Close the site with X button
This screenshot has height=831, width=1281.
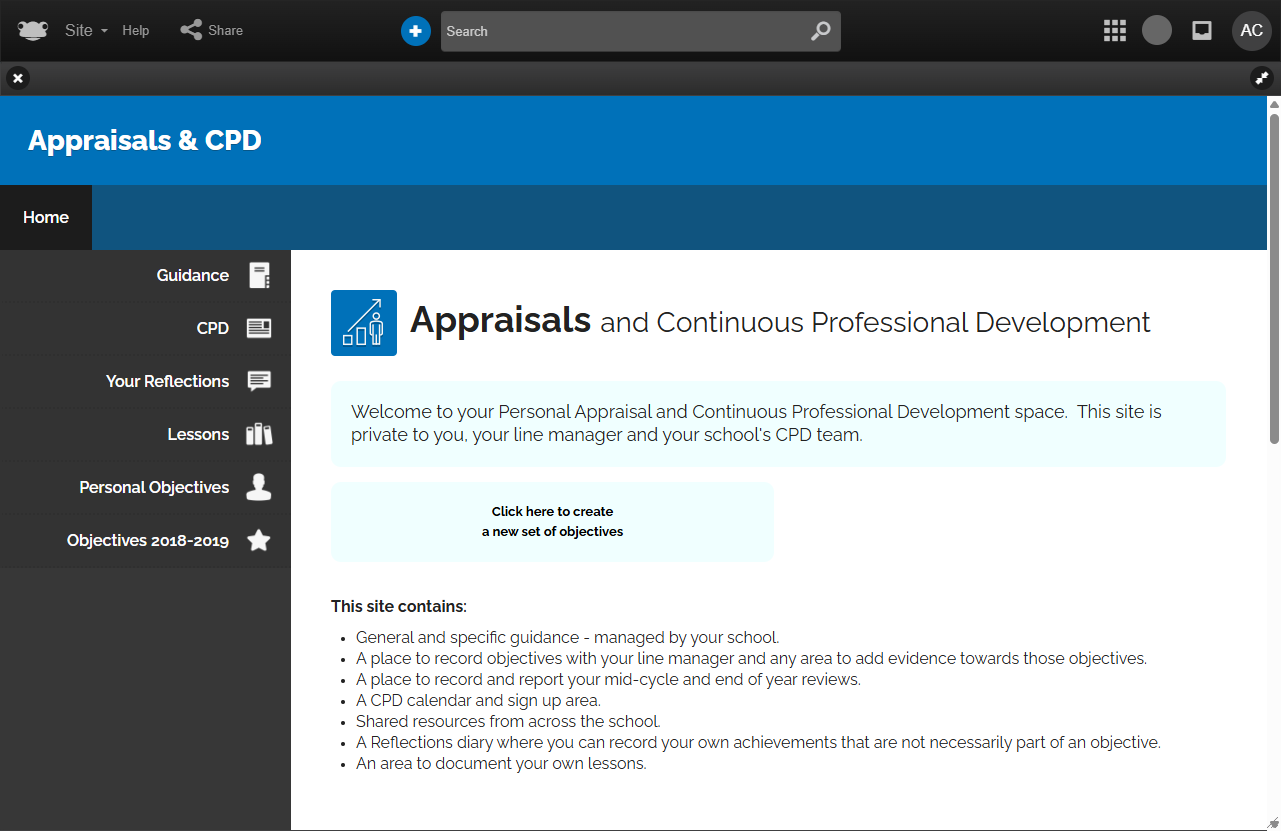pyautogui.click(x=18, y=78)
